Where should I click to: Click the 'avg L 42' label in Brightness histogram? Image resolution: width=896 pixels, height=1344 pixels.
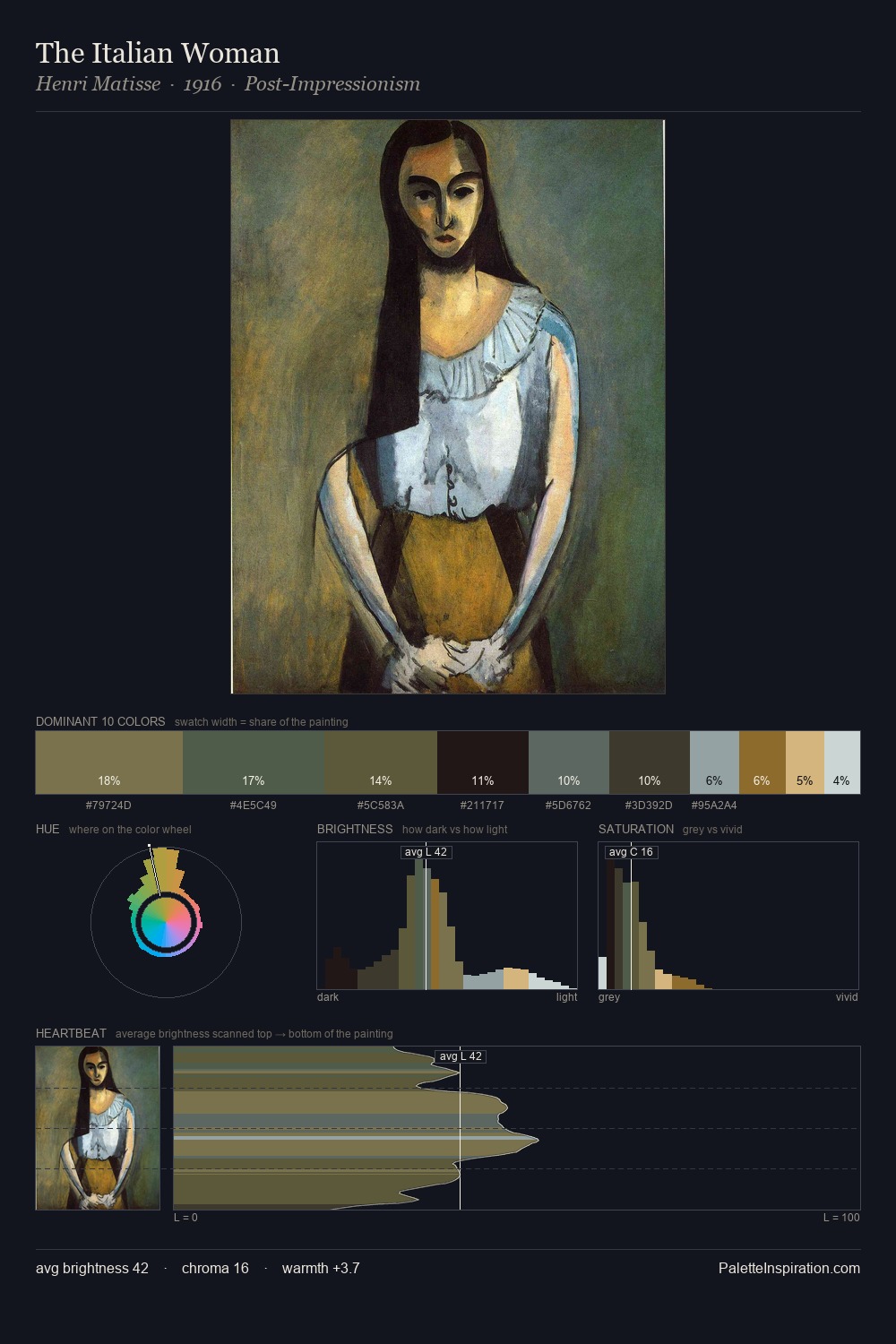pos(426,852)
